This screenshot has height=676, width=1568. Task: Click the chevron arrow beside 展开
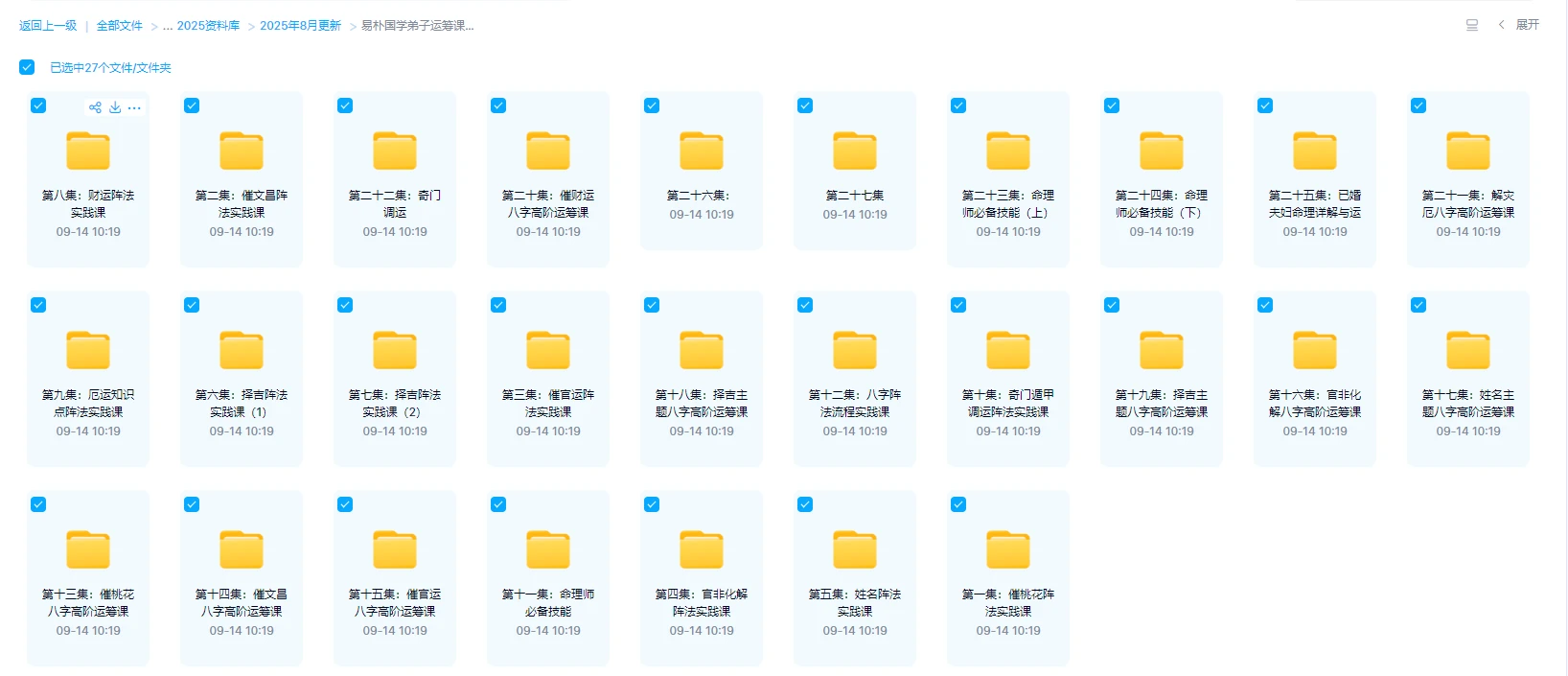pos(1501,25)
